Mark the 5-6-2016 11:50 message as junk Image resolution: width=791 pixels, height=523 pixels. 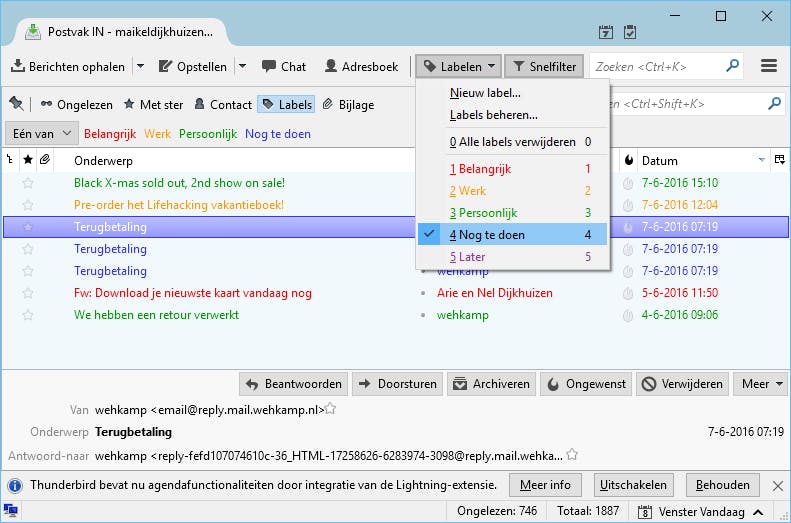click(628, 294)
